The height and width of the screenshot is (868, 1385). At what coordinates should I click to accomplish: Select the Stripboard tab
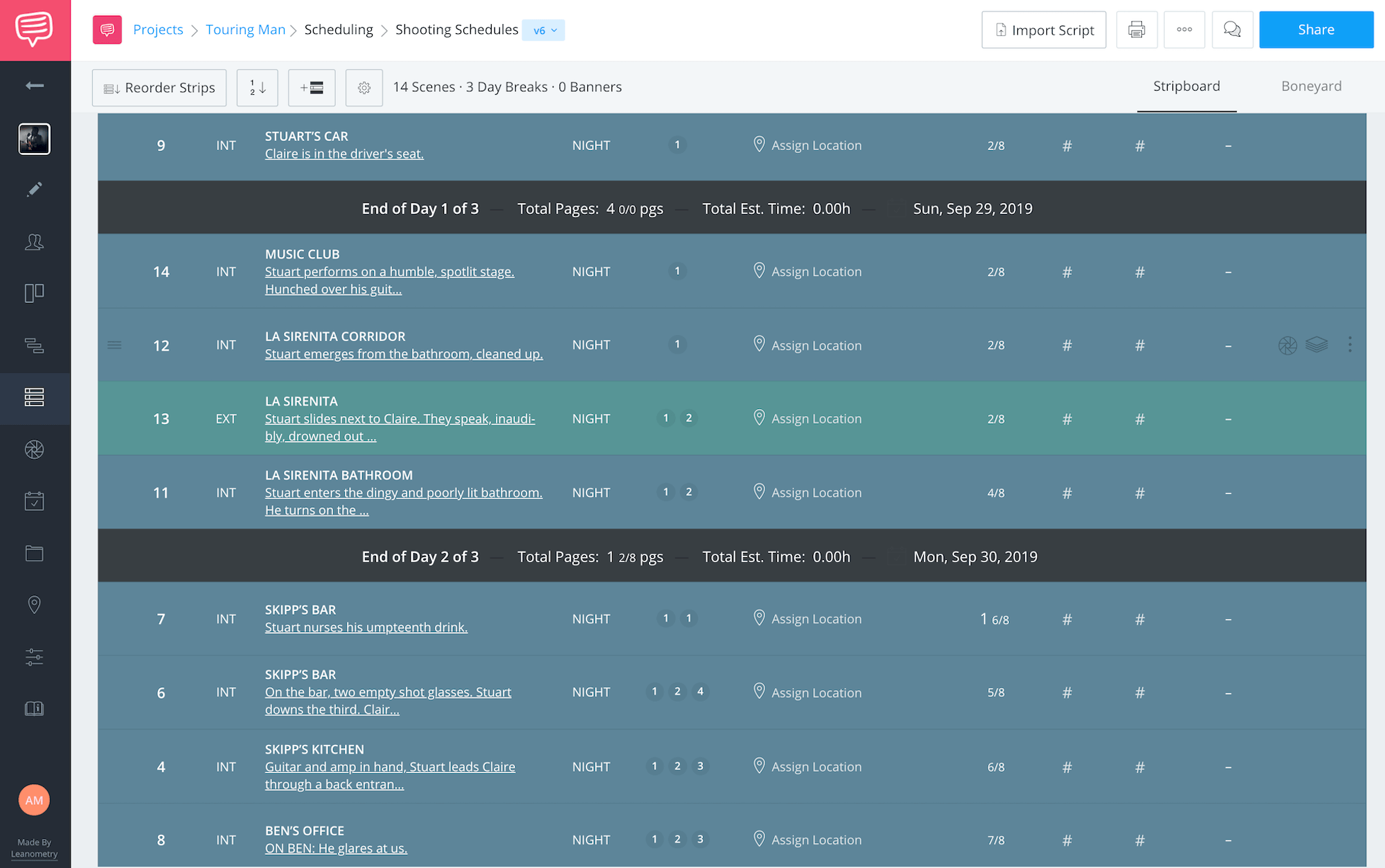click(1186, 87)
